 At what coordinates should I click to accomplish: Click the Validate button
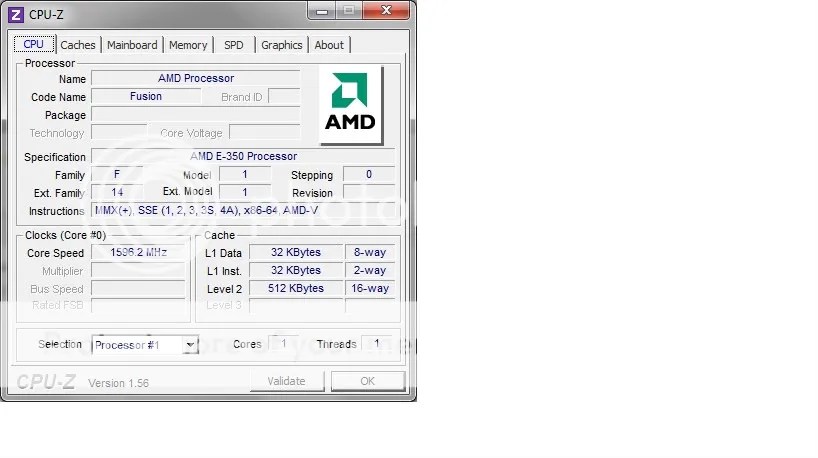point(286,381)
